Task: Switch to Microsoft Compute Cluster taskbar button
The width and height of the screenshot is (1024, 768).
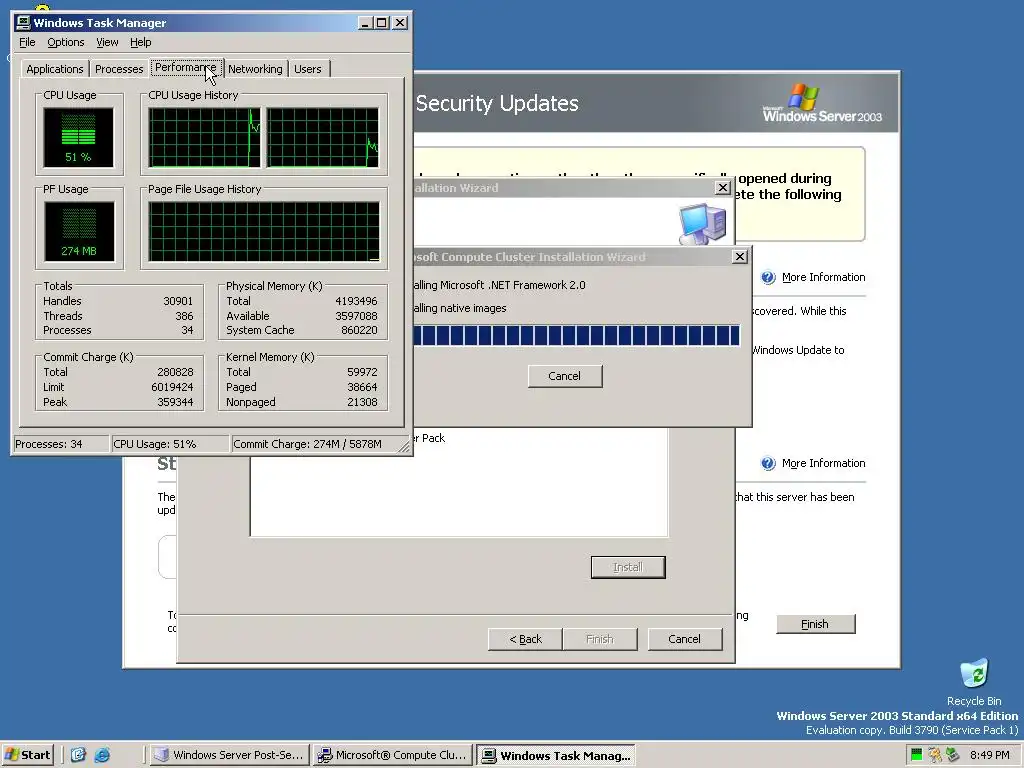Action: click(392, 756)
